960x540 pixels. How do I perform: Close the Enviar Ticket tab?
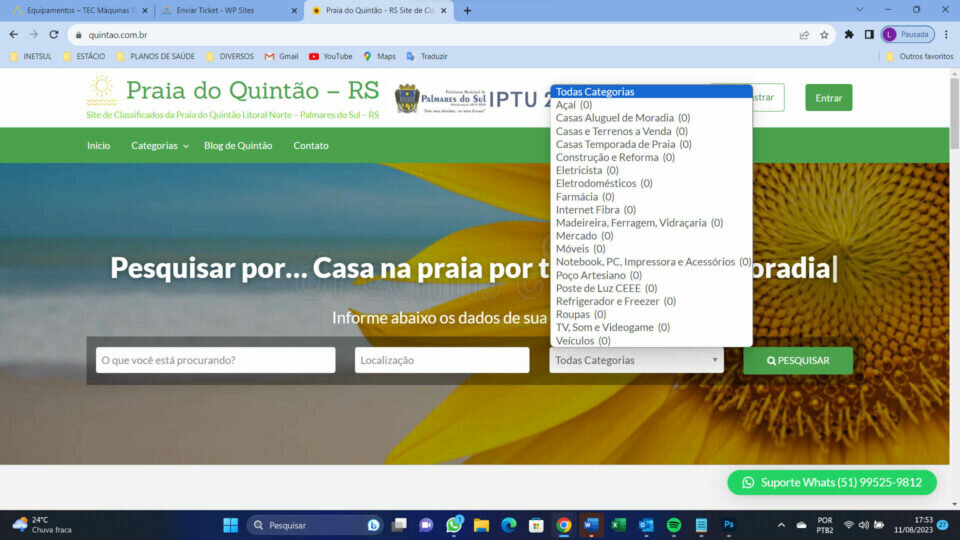click(294, 10)
